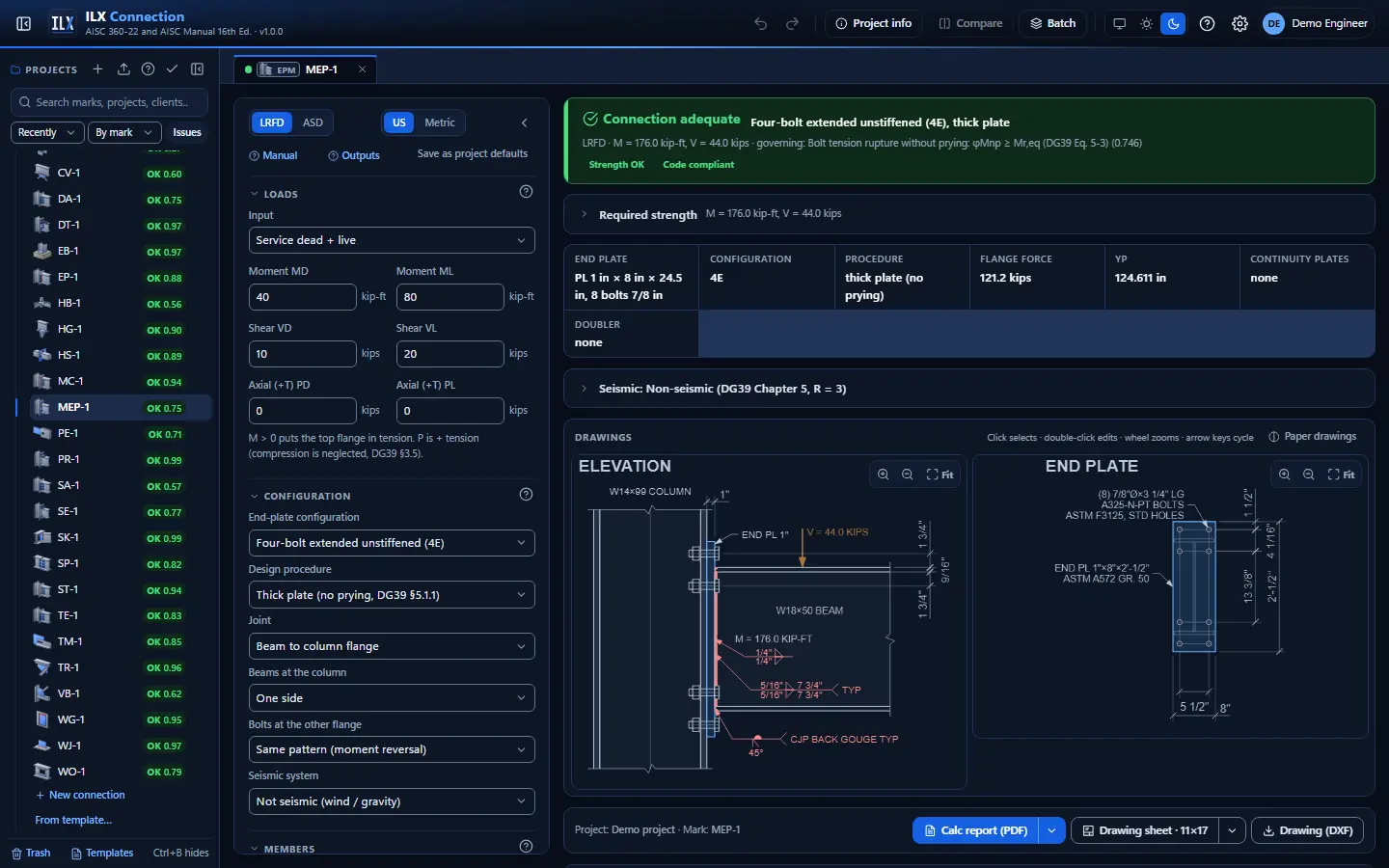Open the Seismic system dropdown
The width and height of the screenshot is (1389, 868).
[392, 801]
